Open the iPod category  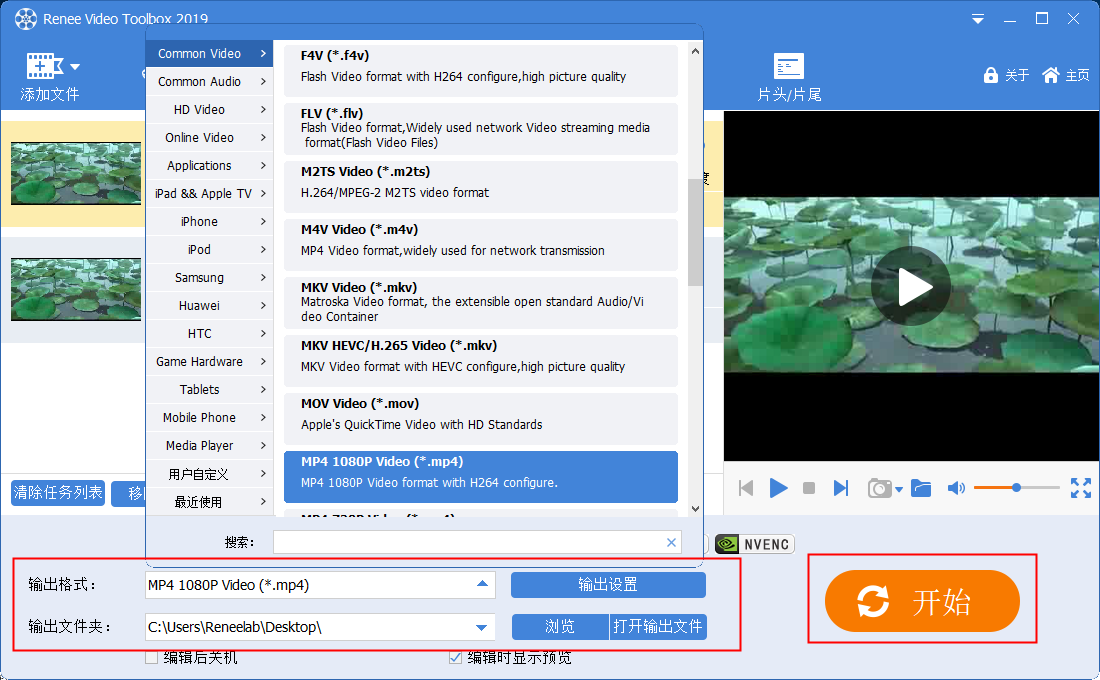pos(210,250)
